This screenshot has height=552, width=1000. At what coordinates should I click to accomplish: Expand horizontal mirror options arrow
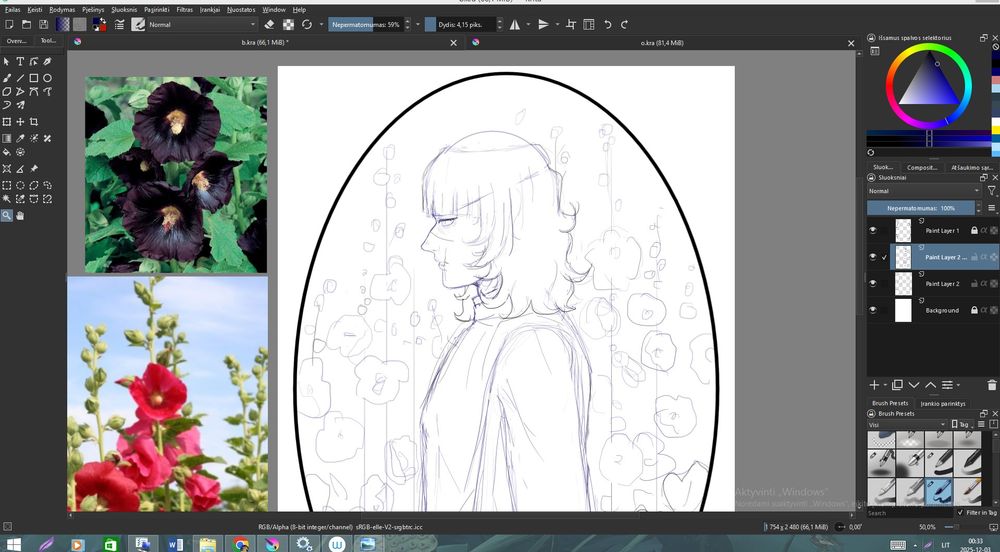(528, 24)
